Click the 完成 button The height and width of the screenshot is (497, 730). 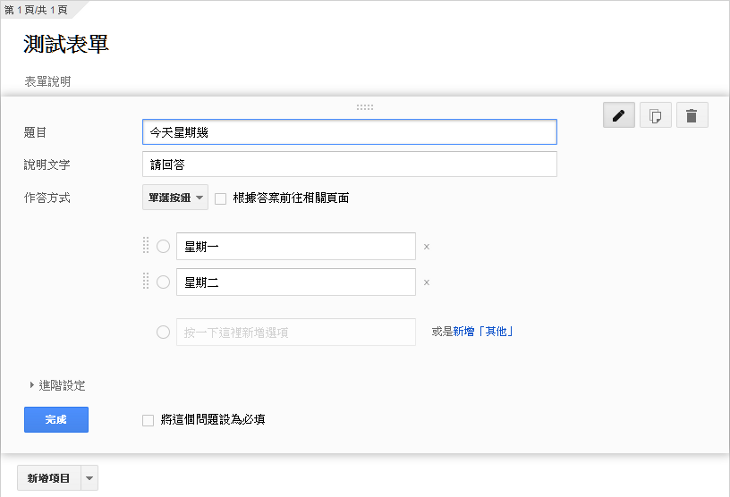[x=56, y=420]
